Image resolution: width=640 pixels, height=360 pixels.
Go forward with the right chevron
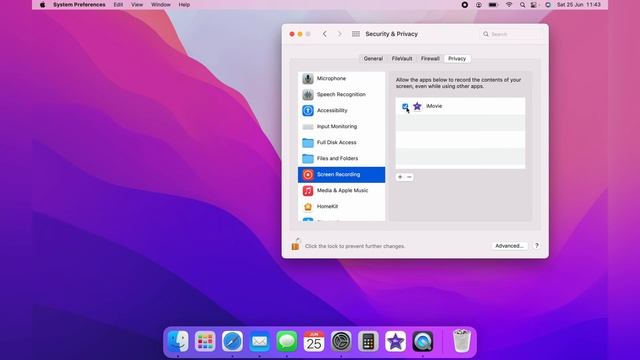tap(340, 34)
